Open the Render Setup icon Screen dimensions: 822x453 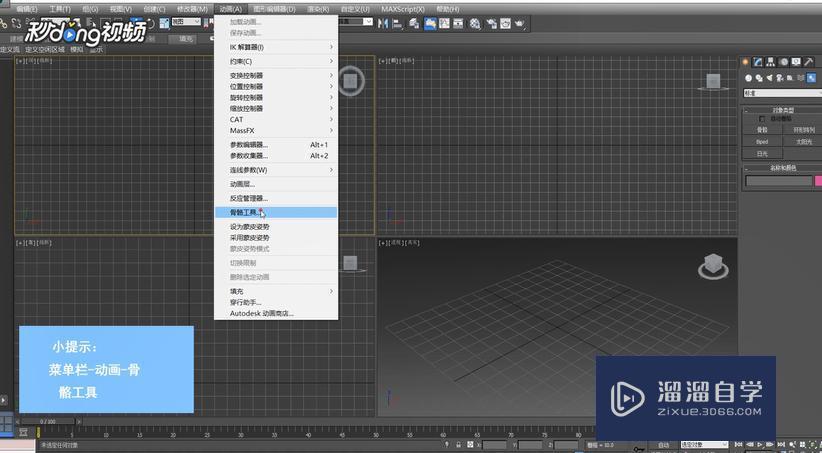(x=492, y=23)
